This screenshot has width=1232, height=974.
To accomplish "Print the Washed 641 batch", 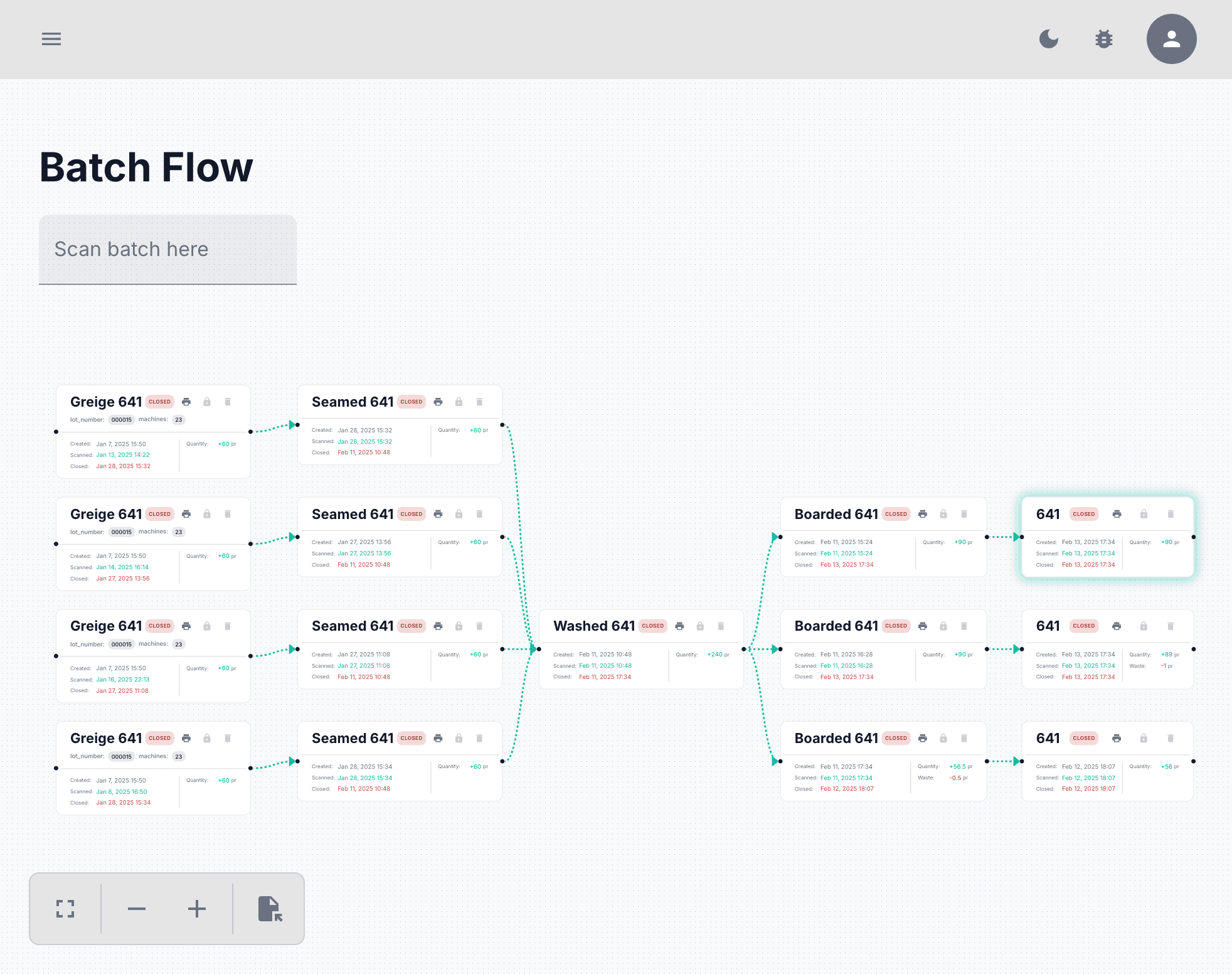I will coord(679,626).
